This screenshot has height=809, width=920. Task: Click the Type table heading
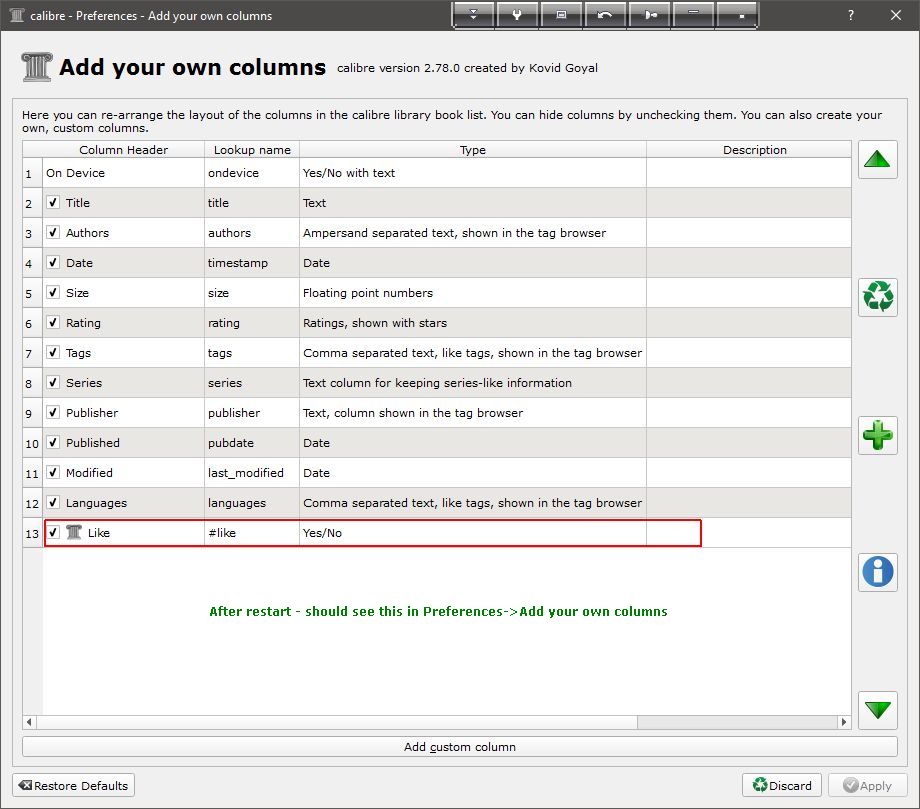pos(473,150)
